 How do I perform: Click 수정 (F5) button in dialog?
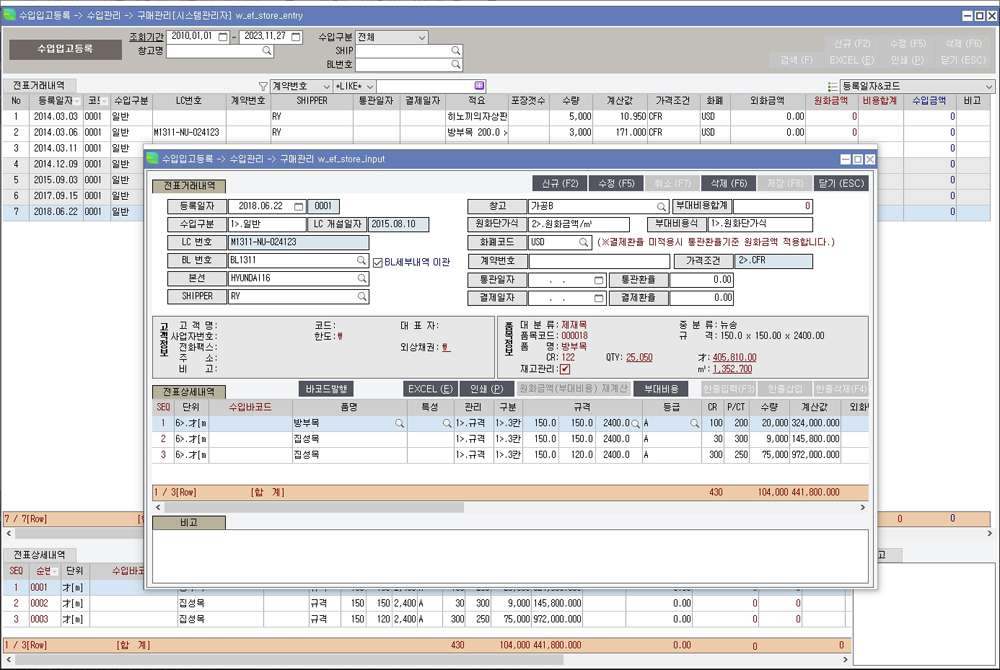616,184
